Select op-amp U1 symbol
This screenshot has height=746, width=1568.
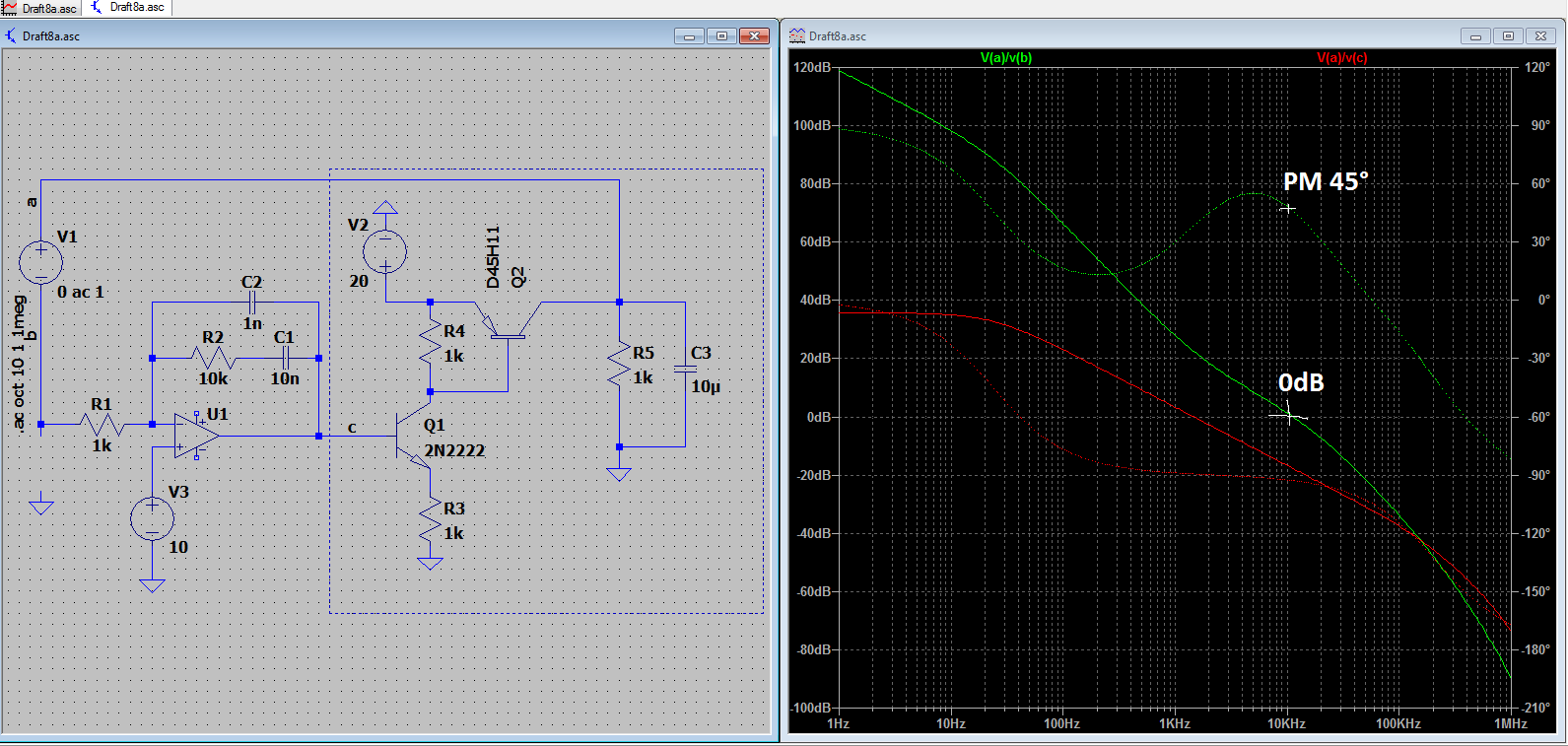196,436
